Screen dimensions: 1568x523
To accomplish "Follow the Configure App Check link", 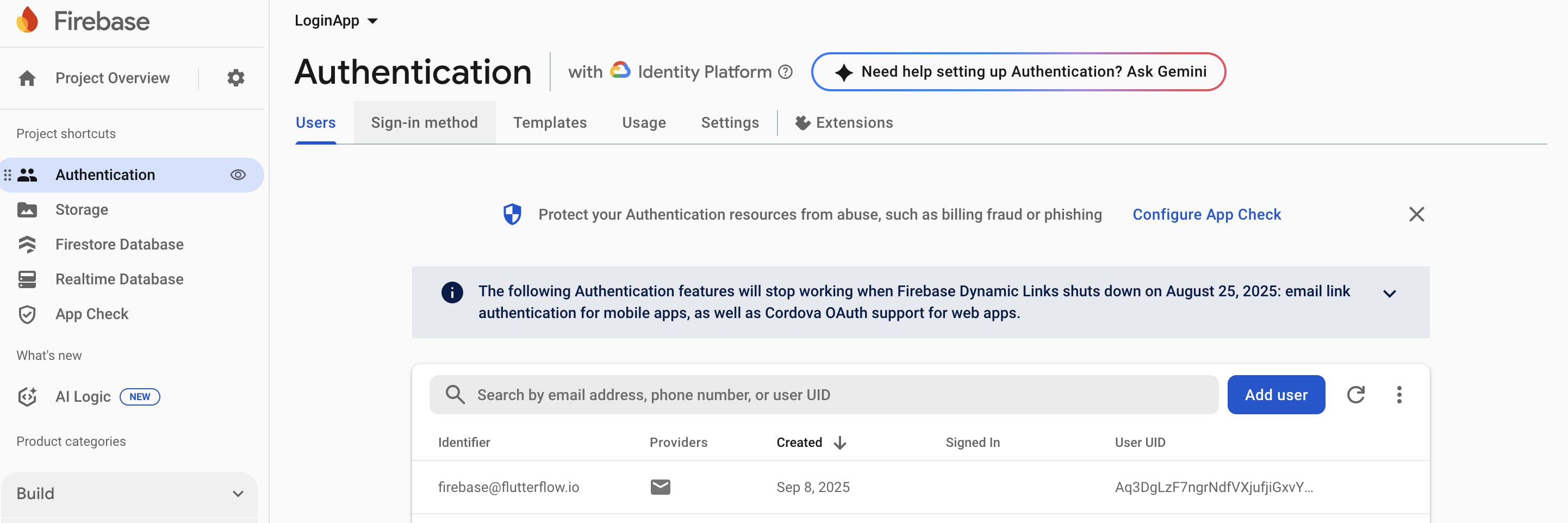I will pos(1206,214).
